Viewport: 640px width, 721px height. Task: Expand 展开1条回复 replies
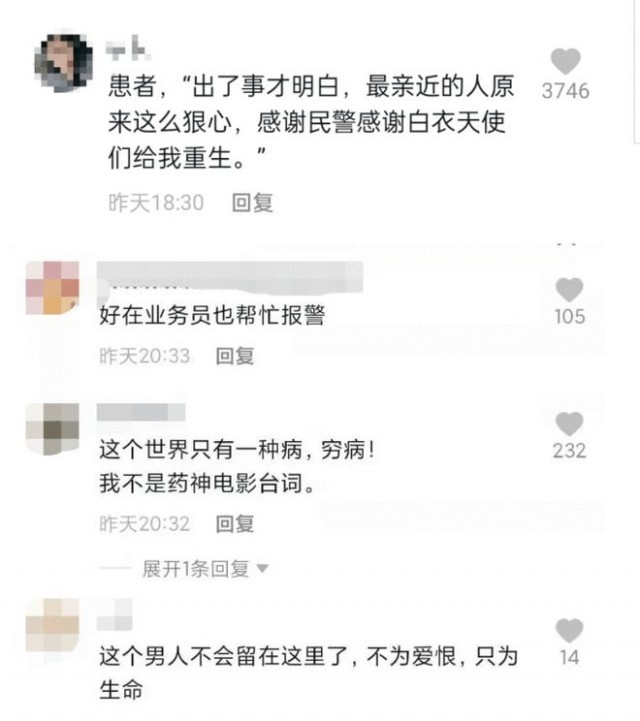195,569
